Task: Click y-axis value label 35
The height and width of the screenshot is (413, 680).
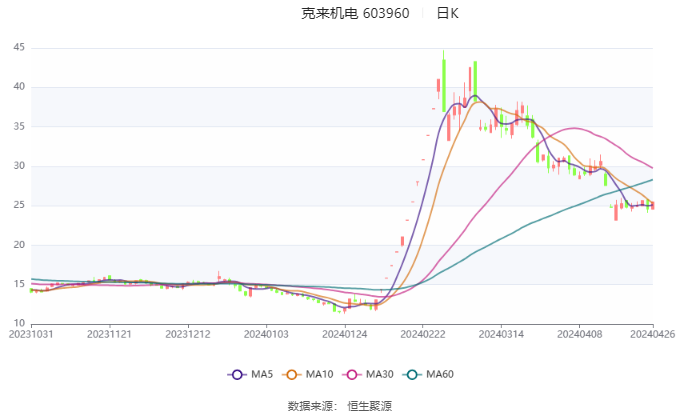Action: [19, 126]
